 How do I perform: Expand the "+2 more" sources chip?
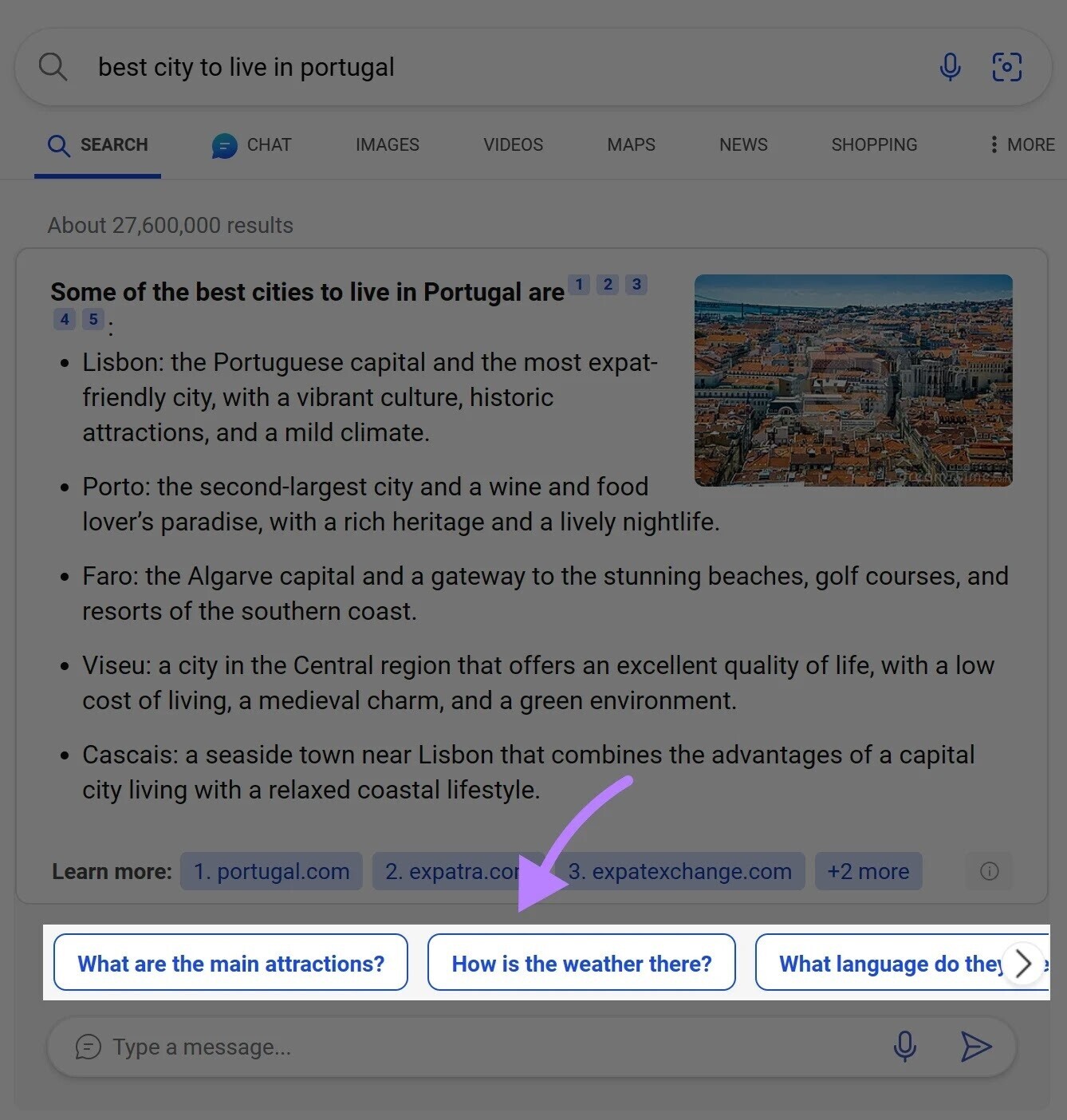(x=868, y=871)
